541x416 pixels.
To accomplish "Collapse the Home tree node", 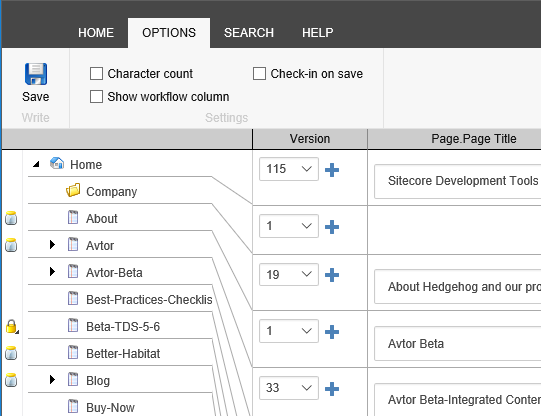I will [x=36, y=164].
